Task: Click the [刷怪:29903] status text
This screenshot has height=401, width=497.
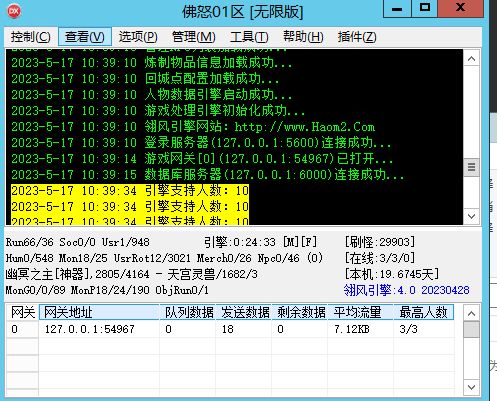Action: [x=380, y=242]
